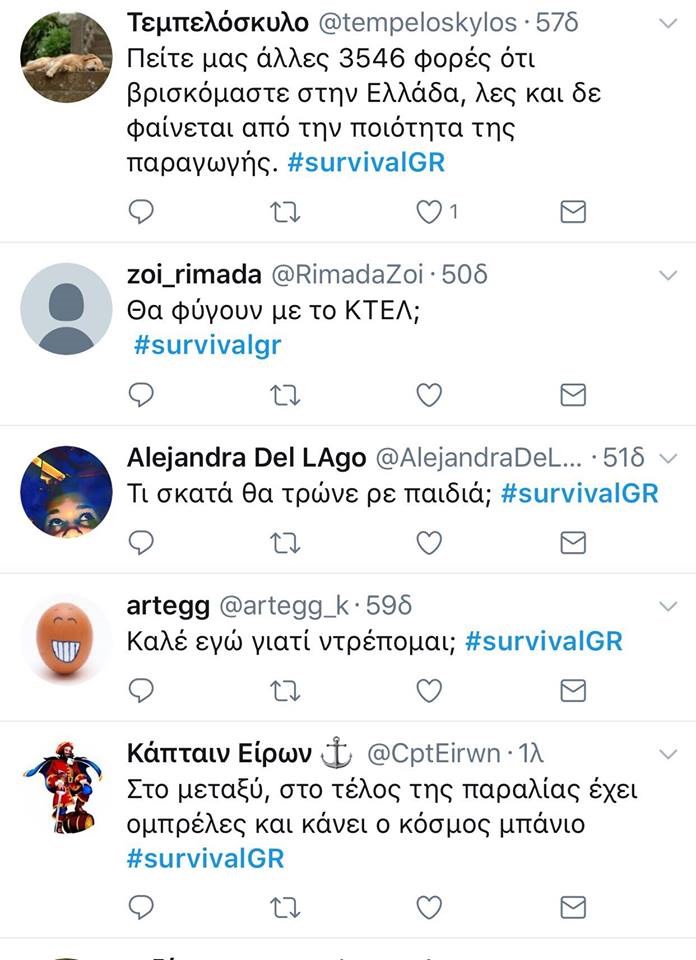Reply to Κάπταιν Είρων's tweet
The height and width of the screenshot is (960, 696).
[x=141, y=907]
